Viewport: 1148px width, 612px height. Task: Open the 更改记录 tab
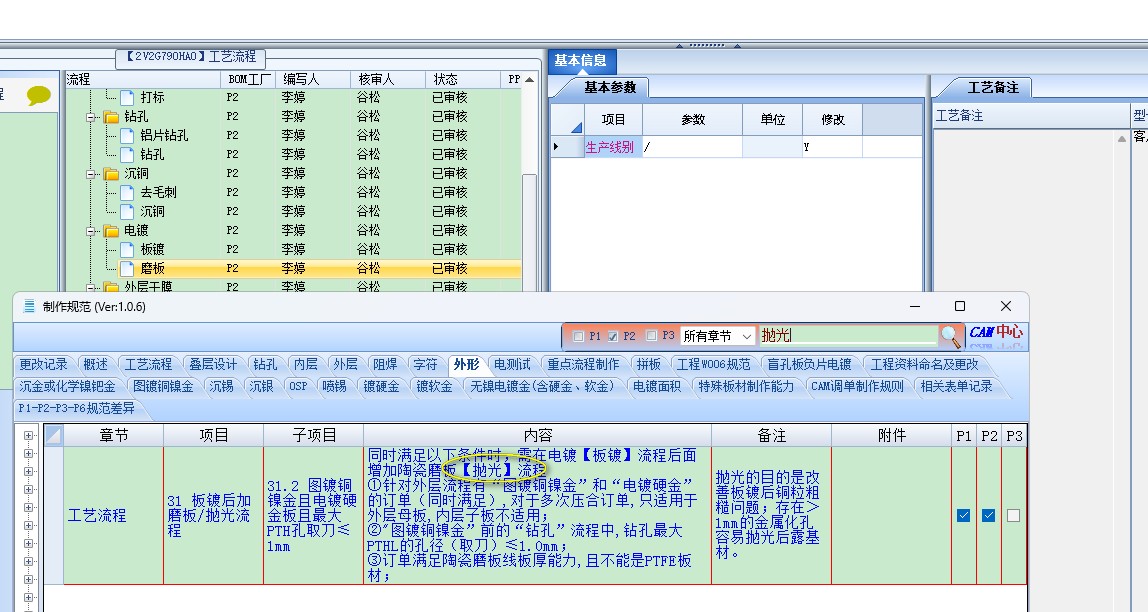43,364
